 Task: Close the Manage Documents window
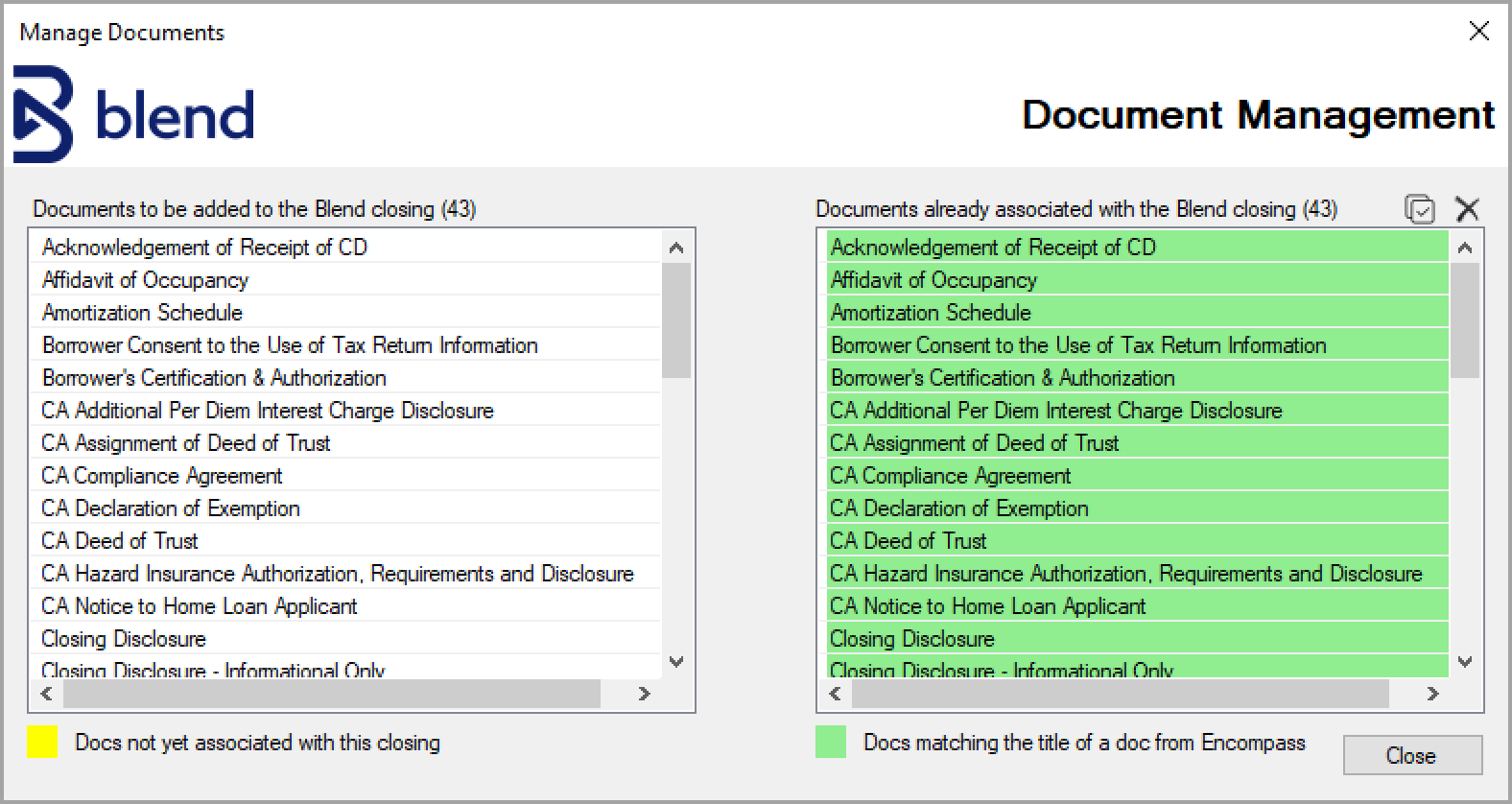(x=1478, y=32)
